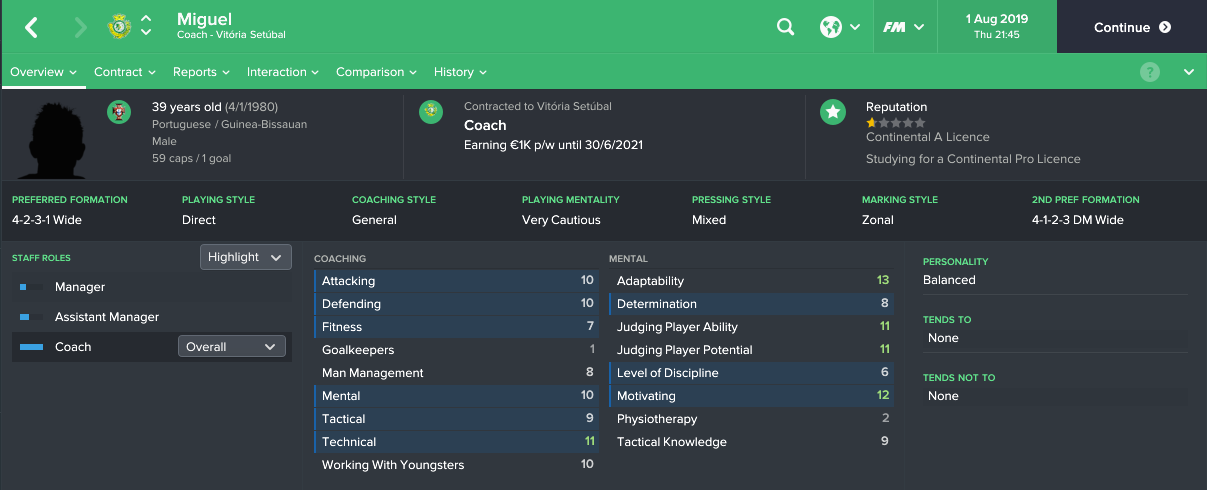This screenshot has height=490, width=1207.
Task: Go back using the left arrow
Action: point(31,27)
